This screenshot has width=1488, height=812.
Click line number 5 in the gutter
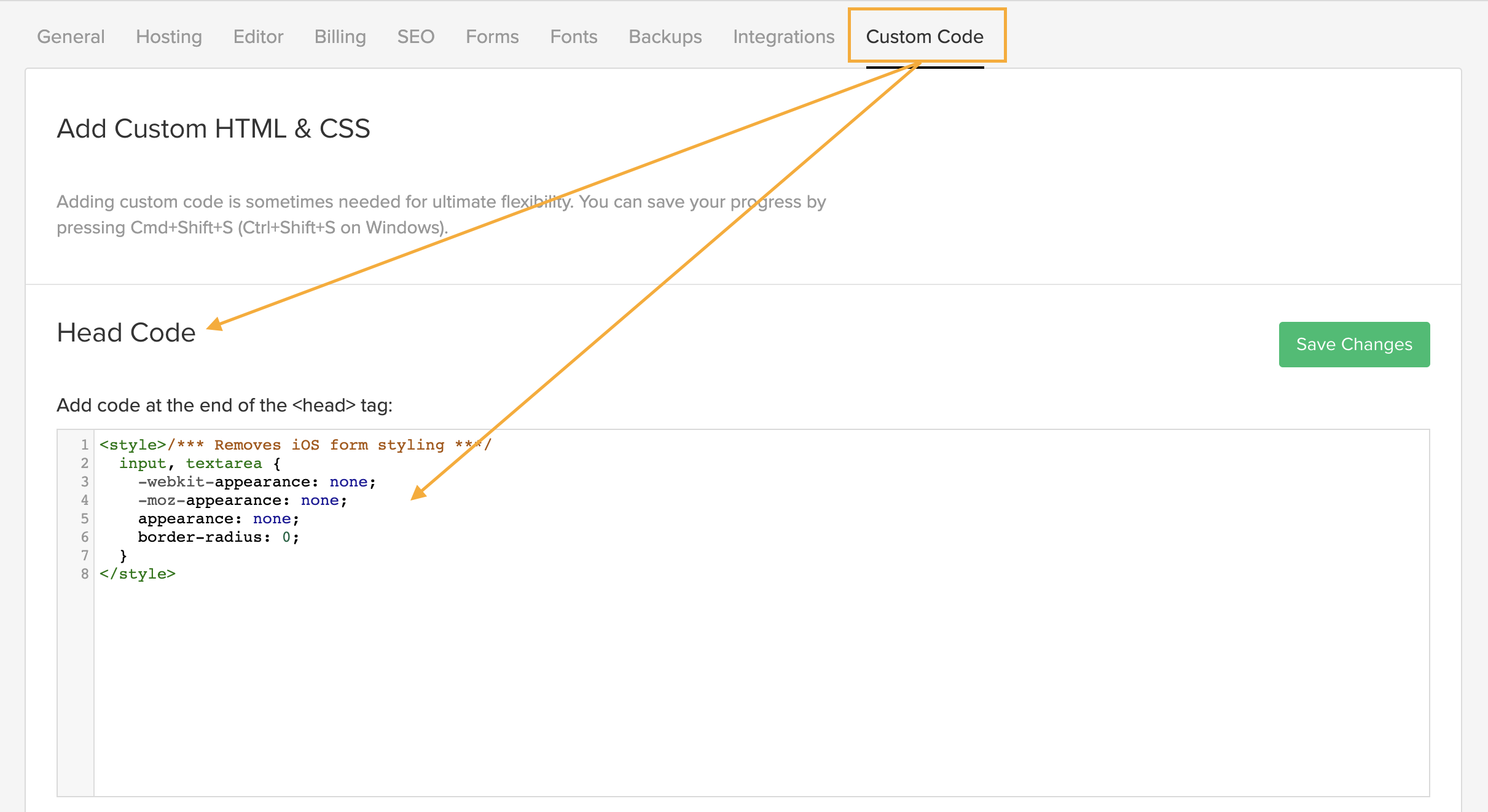point(85,518)
